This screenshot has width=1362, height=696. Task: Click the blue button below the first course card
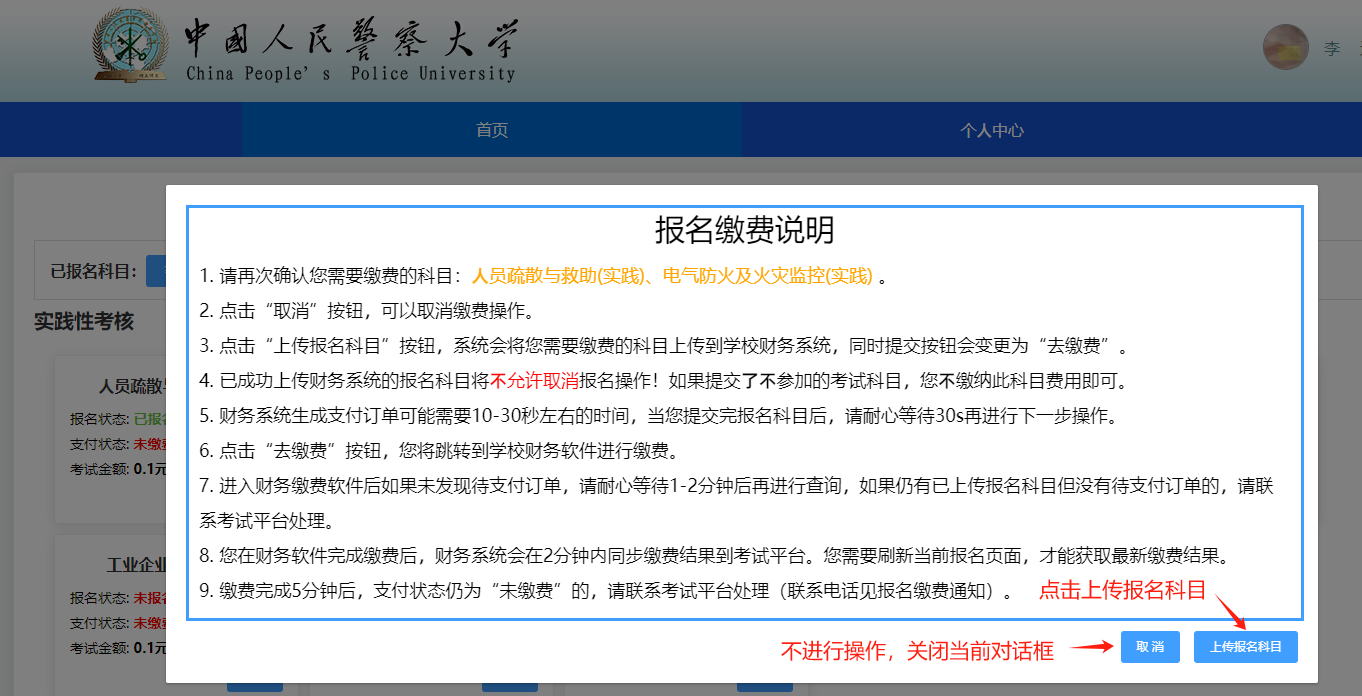[254, 686]
